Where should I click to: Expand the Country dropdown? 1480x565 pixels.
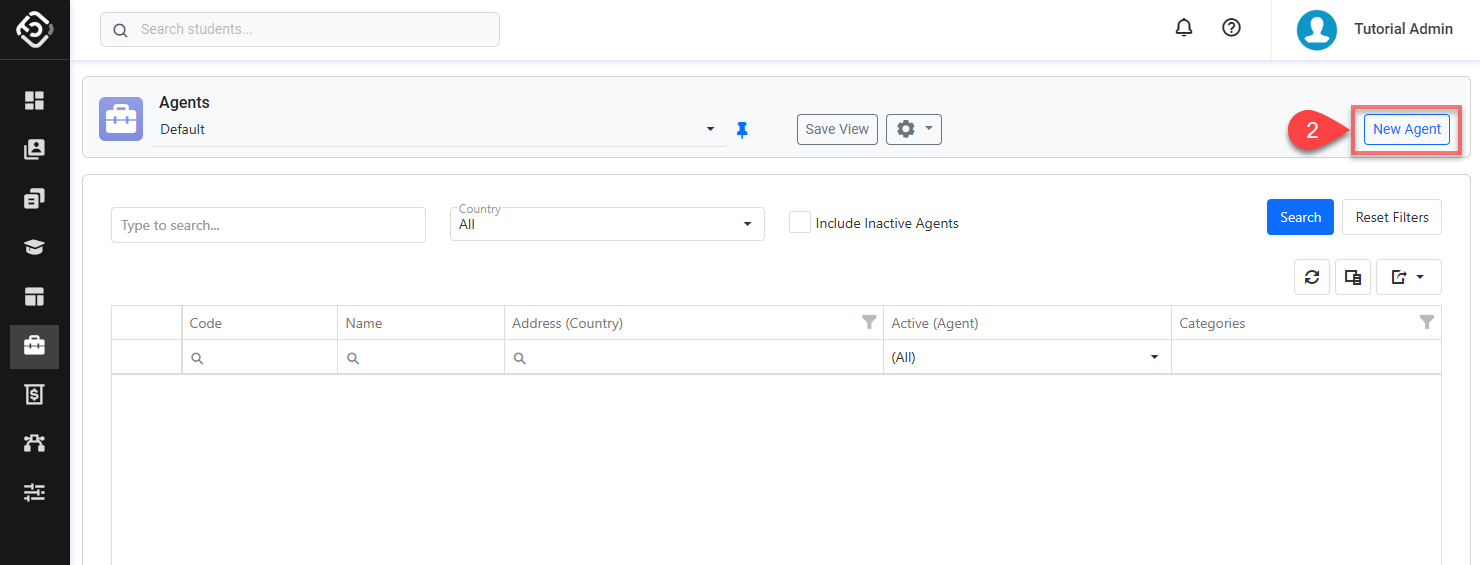tap(607, 224)
